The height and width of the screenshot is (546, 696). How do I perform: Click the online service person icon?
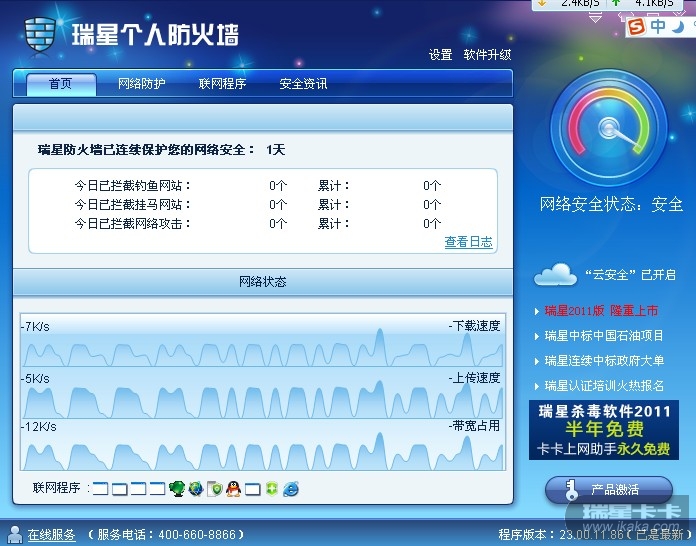click(x=15, y=534)
